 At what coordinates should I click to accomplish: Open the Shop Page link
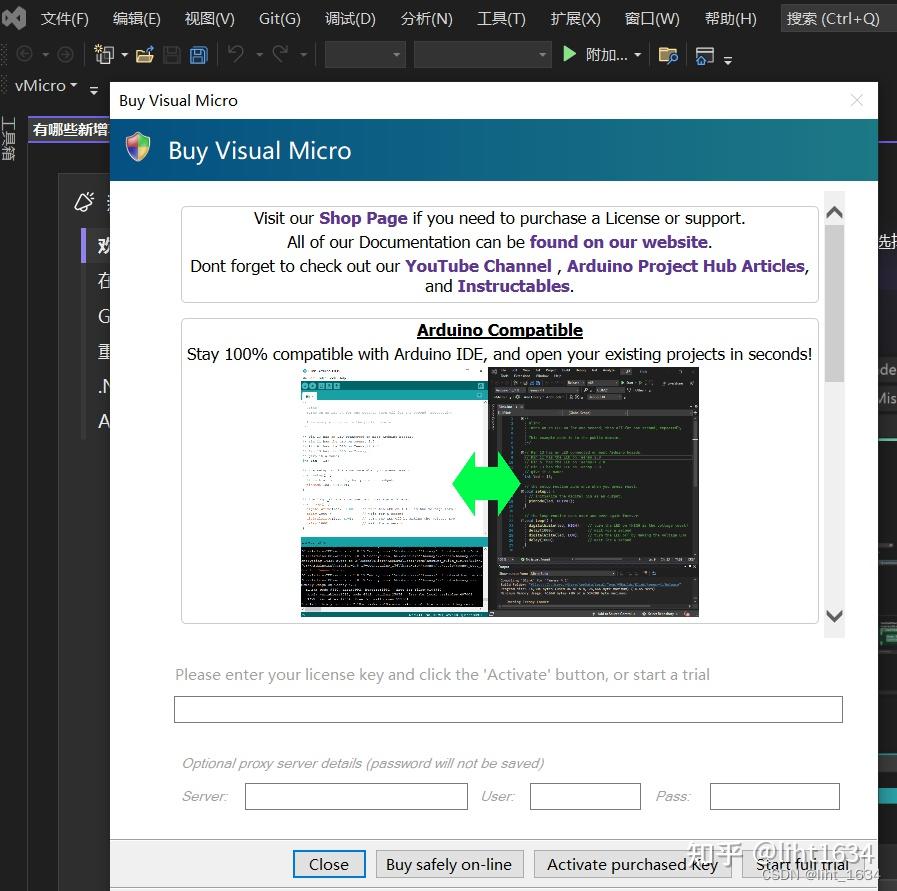[363, 218]
